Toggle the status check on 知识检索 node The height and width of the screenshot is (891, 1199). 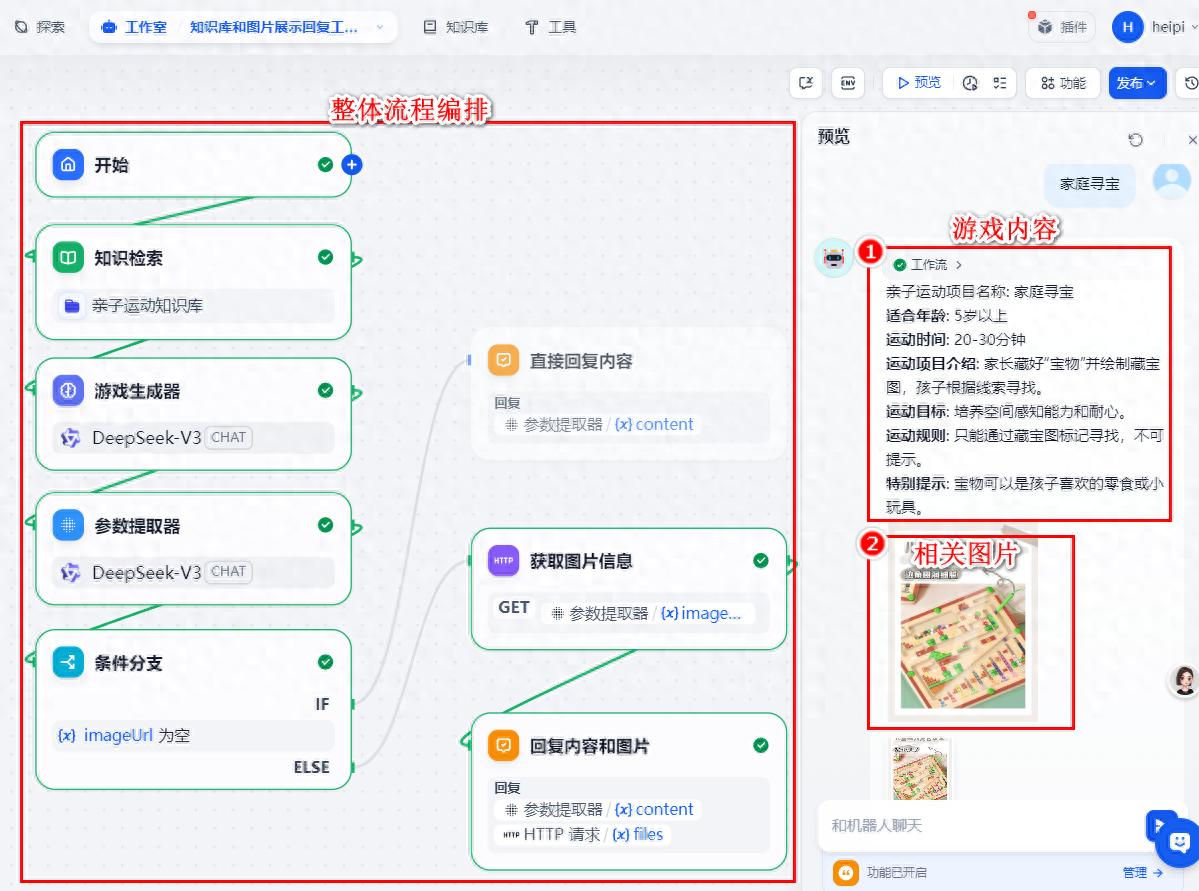click(x=326, y=256)
